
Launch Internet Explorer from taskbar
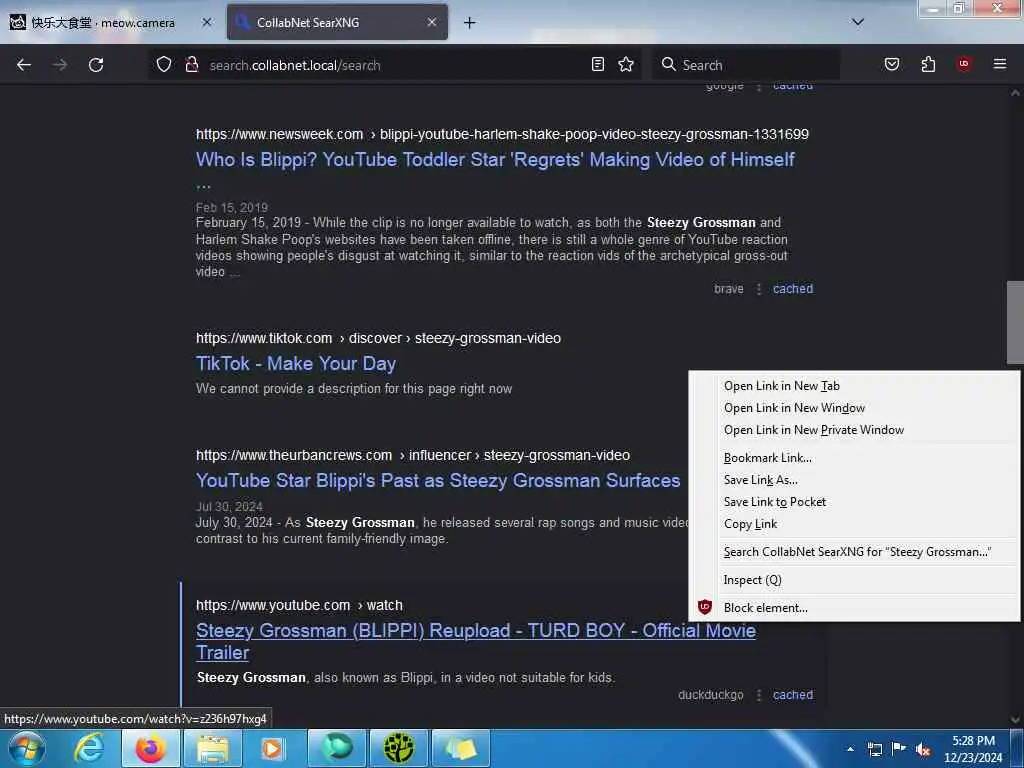click(89, 748)
